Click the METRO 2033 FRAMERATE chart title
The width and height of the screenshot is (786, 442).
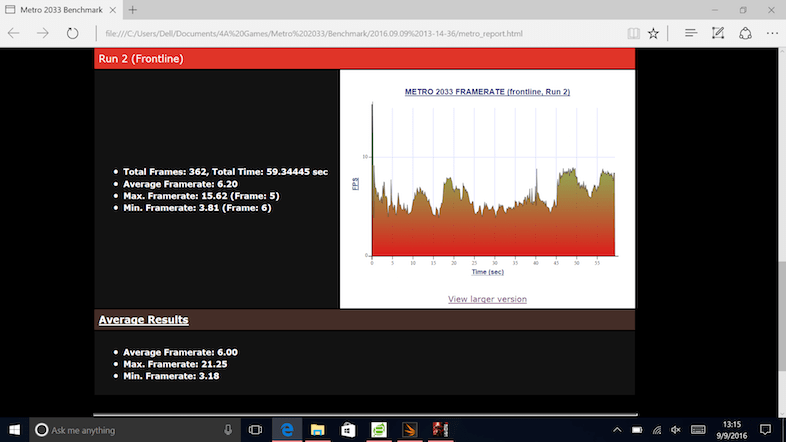[487, 92]
